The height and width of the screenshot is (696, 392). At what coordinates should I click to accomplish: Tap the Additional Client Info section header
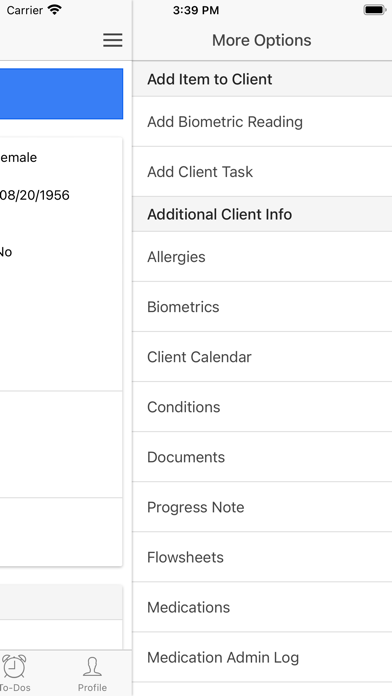(262, 214)
